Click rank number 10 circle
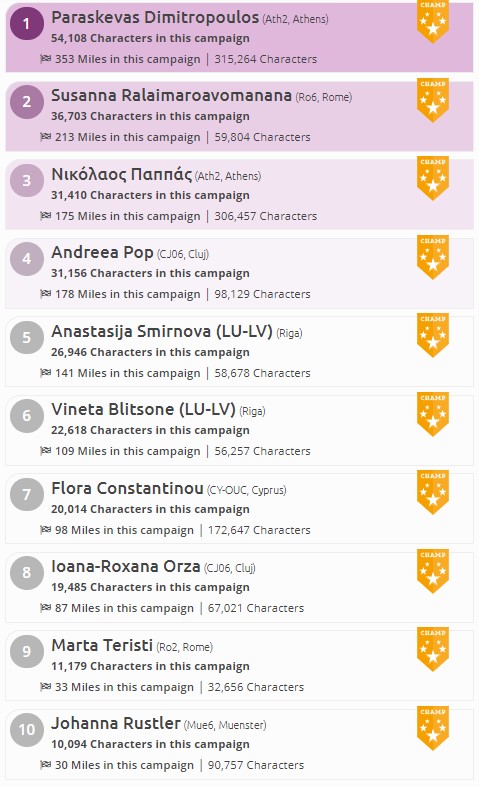Screen dimensions: 479x787 click(x=27, y=729)
